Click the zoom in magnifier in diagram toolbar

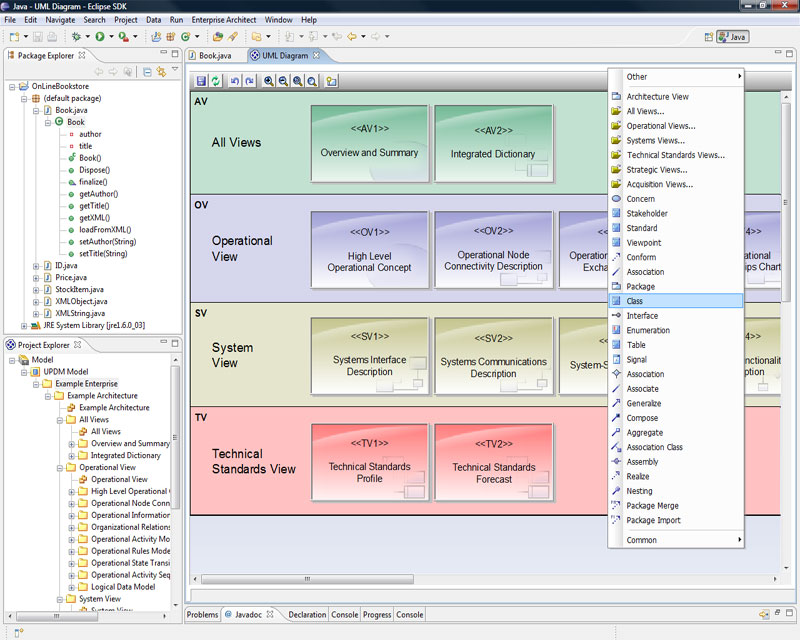(269, 81)
